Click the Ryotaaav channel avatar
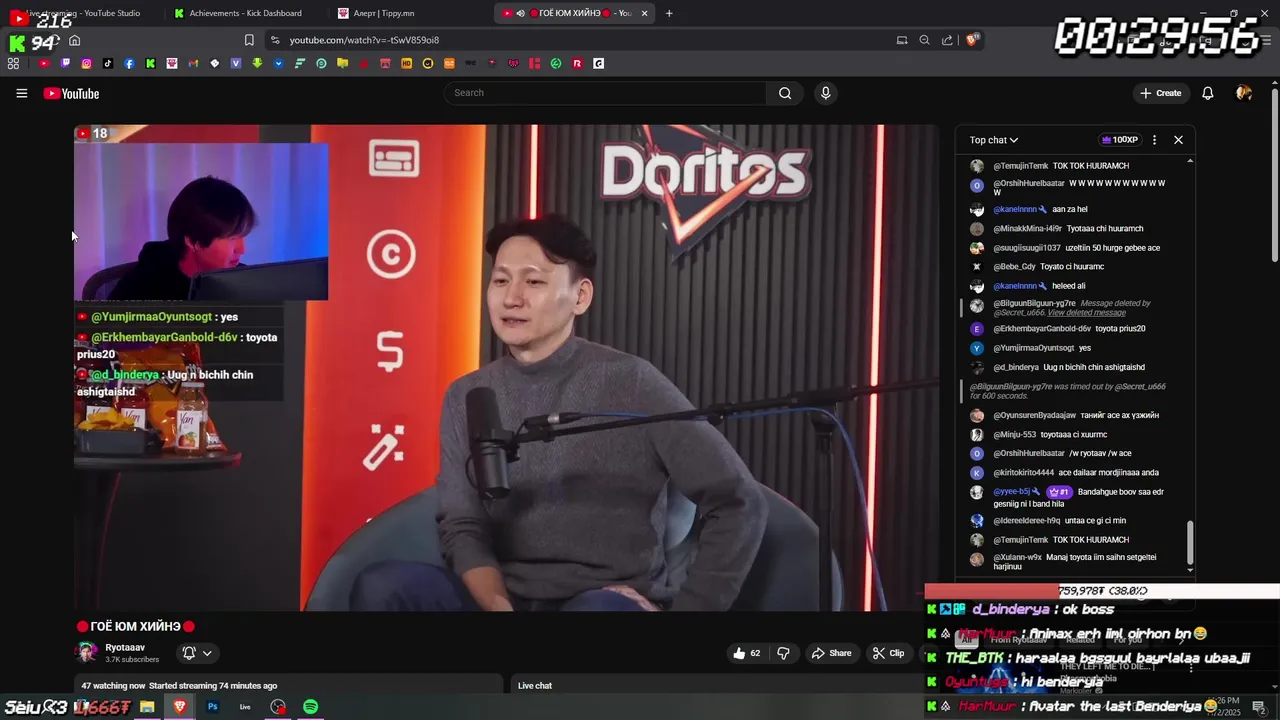The width and height of the screenshot is (1280, 720). click(x=87, y=653)
